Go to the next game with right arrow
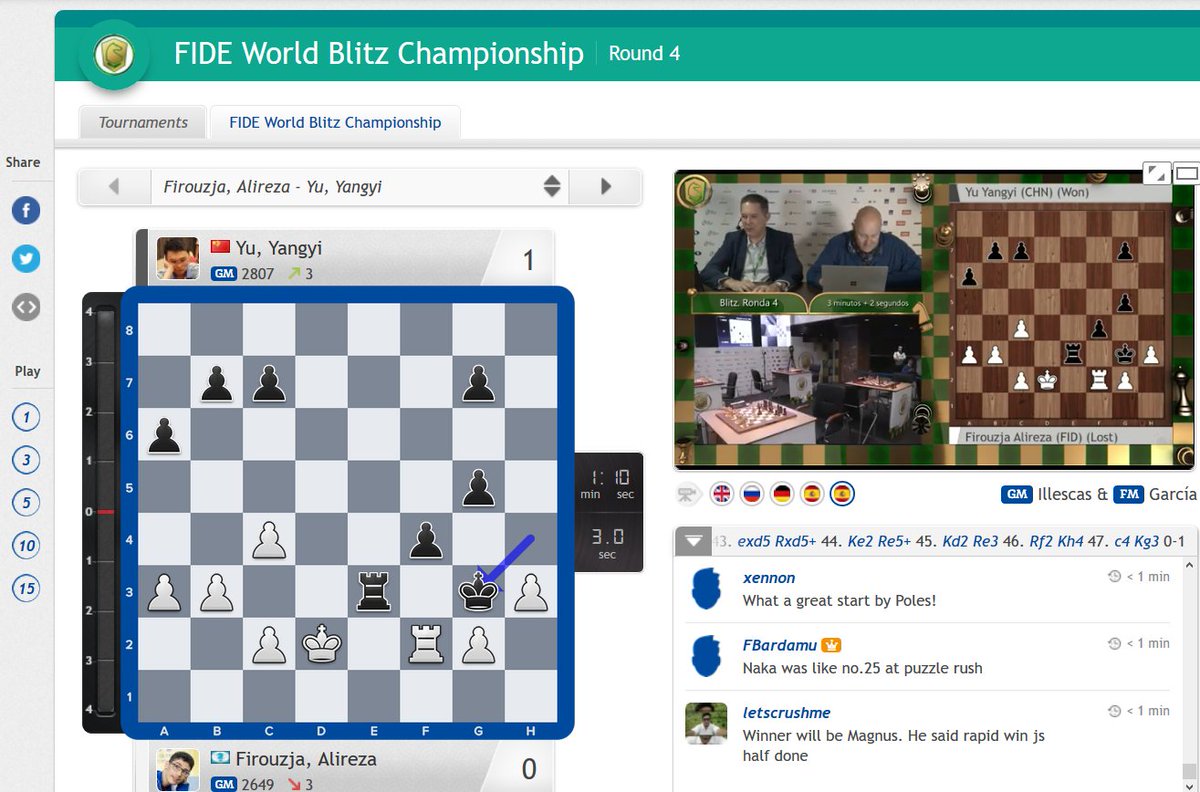Screen dimensions: 1200x792 coord(605,186)
